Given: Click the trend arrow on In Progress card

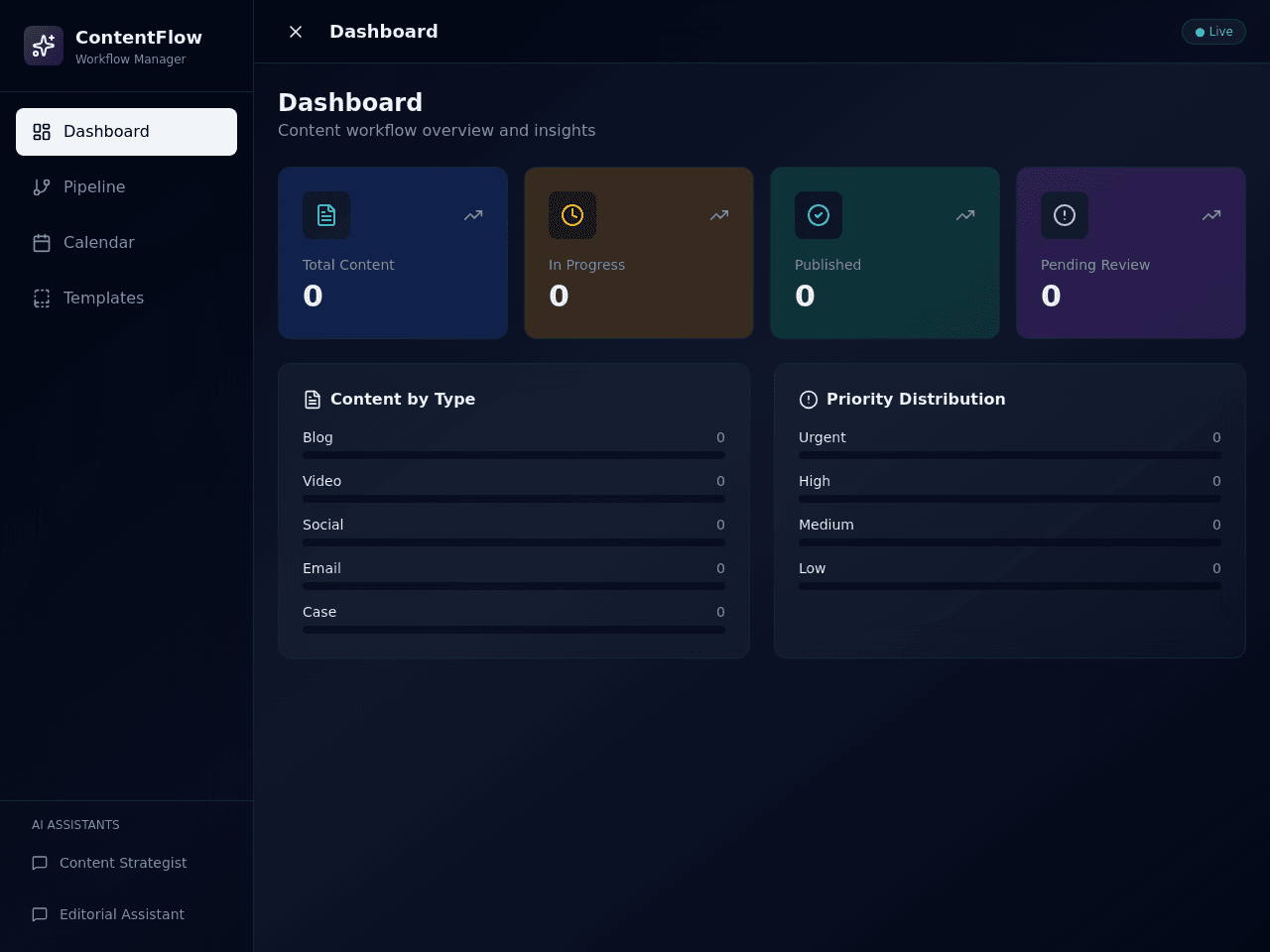Looking at the screenshot, I should (719, 215).
